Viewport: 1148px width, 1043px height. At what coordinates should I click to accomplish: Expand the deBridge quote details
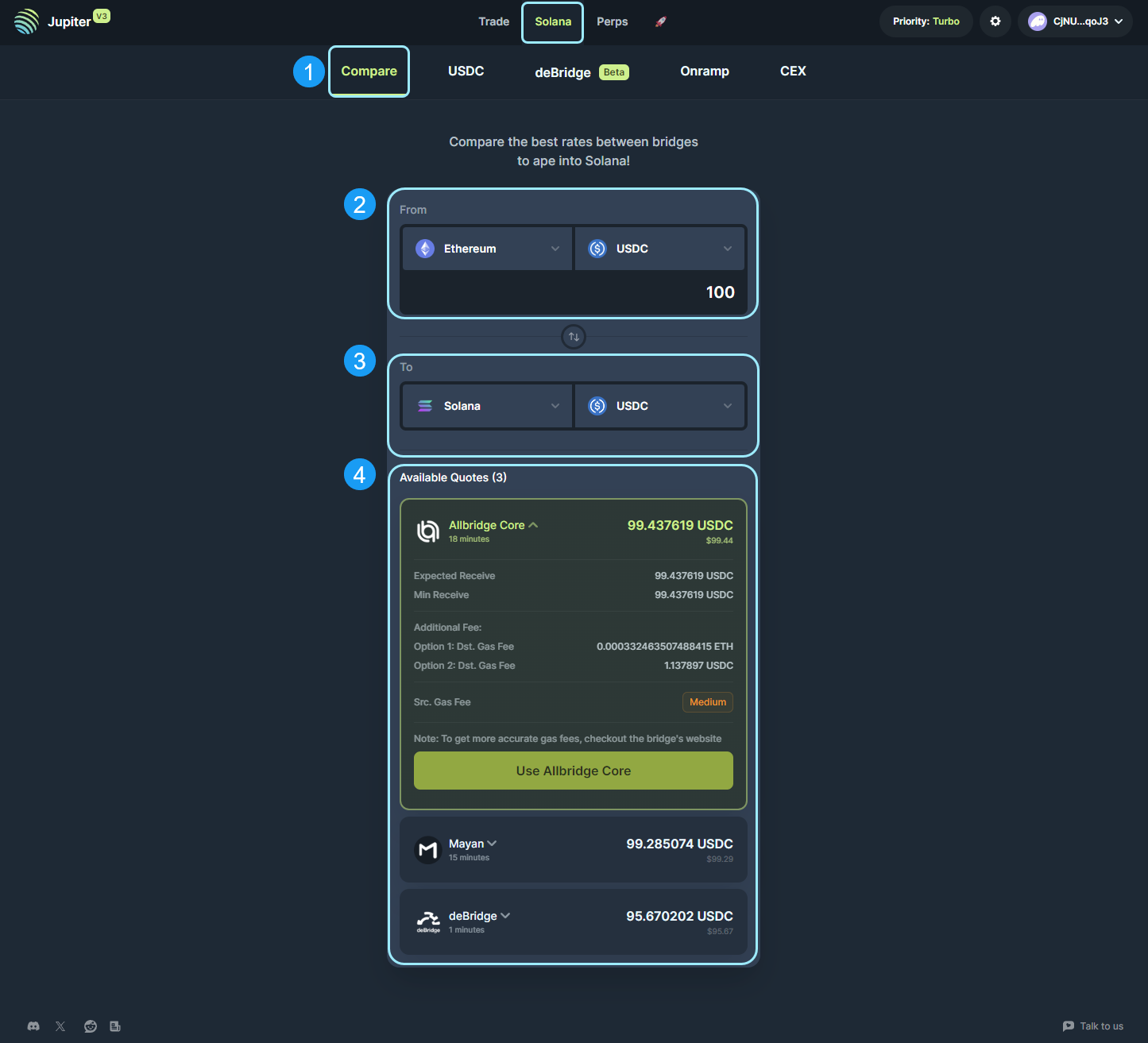point(505,916)
